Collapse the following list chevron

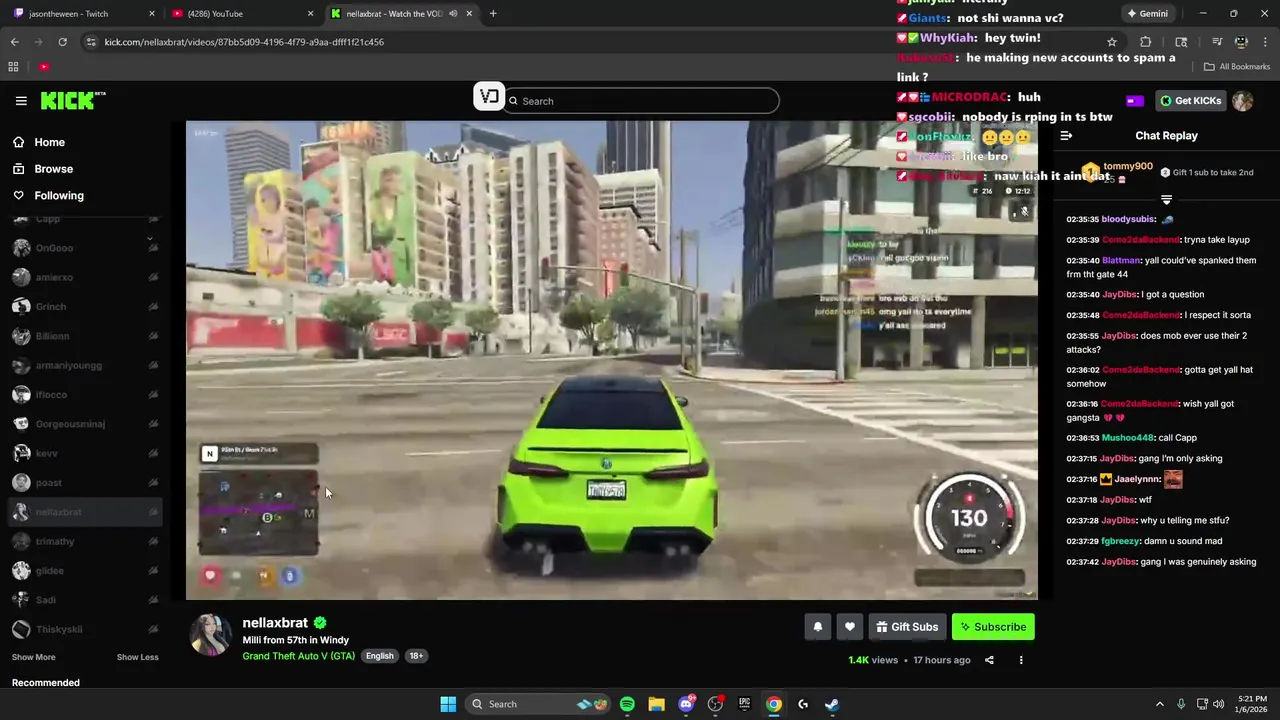tap(150, 239)
